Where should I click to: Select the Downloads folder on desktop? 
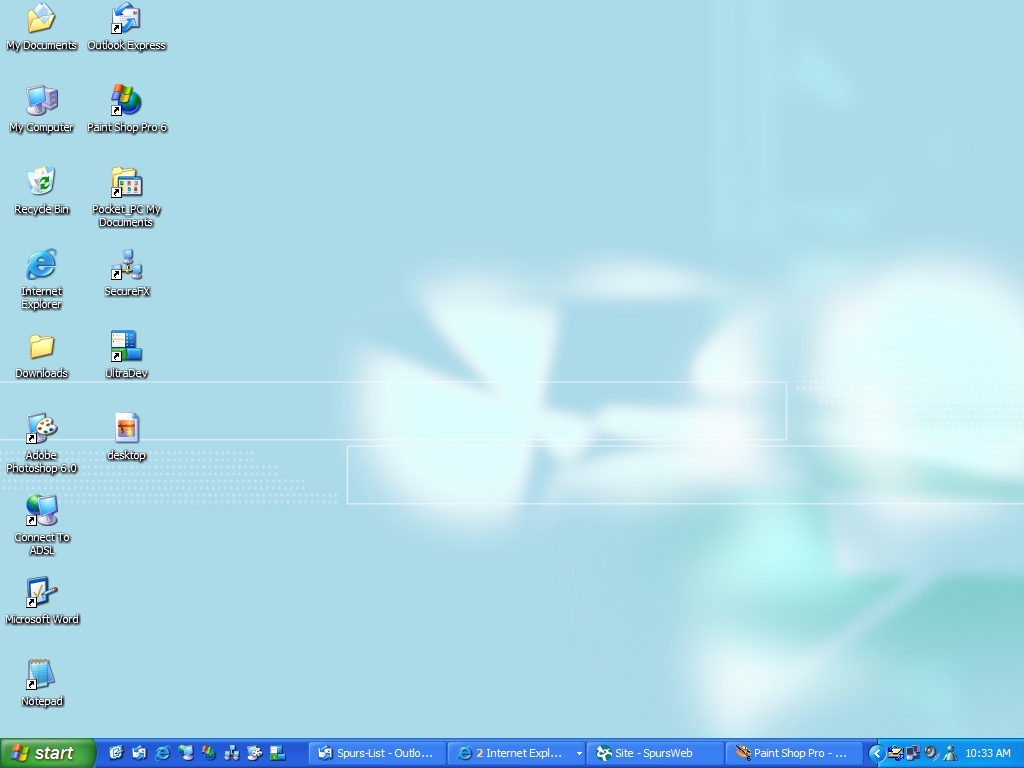point(41,347)
